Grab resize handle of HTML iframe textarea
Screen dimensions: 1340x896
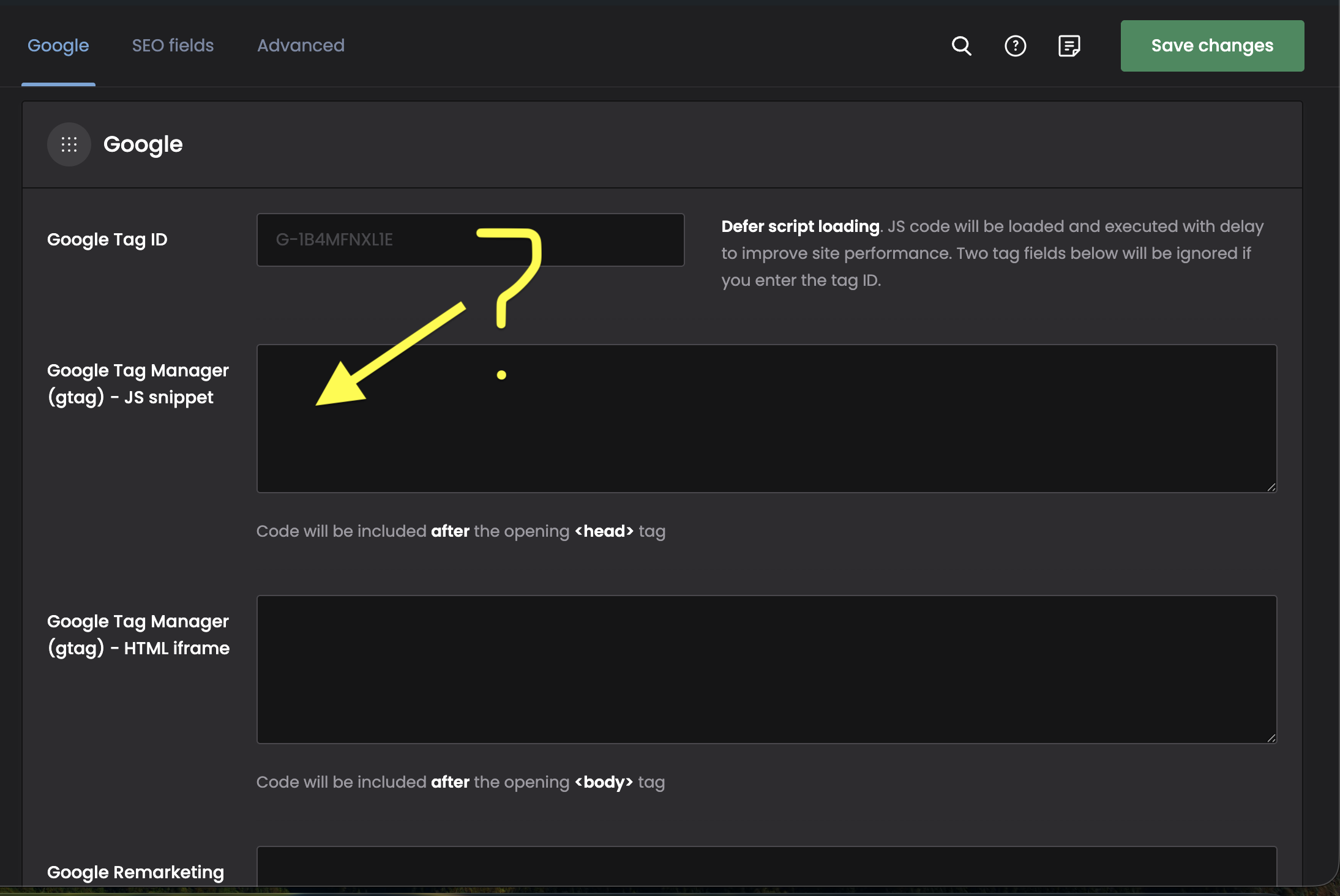(1271, 738)
